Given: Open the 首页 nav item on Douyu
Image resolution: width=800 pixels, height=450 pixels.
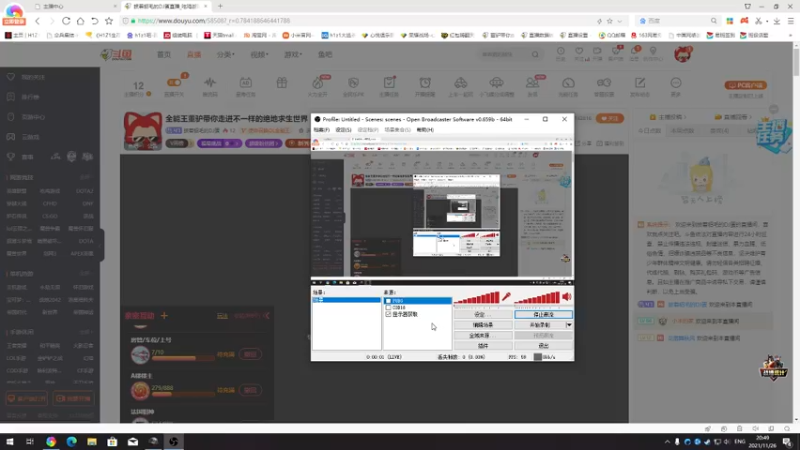Looking at the screenshot, I should (164, 55).
